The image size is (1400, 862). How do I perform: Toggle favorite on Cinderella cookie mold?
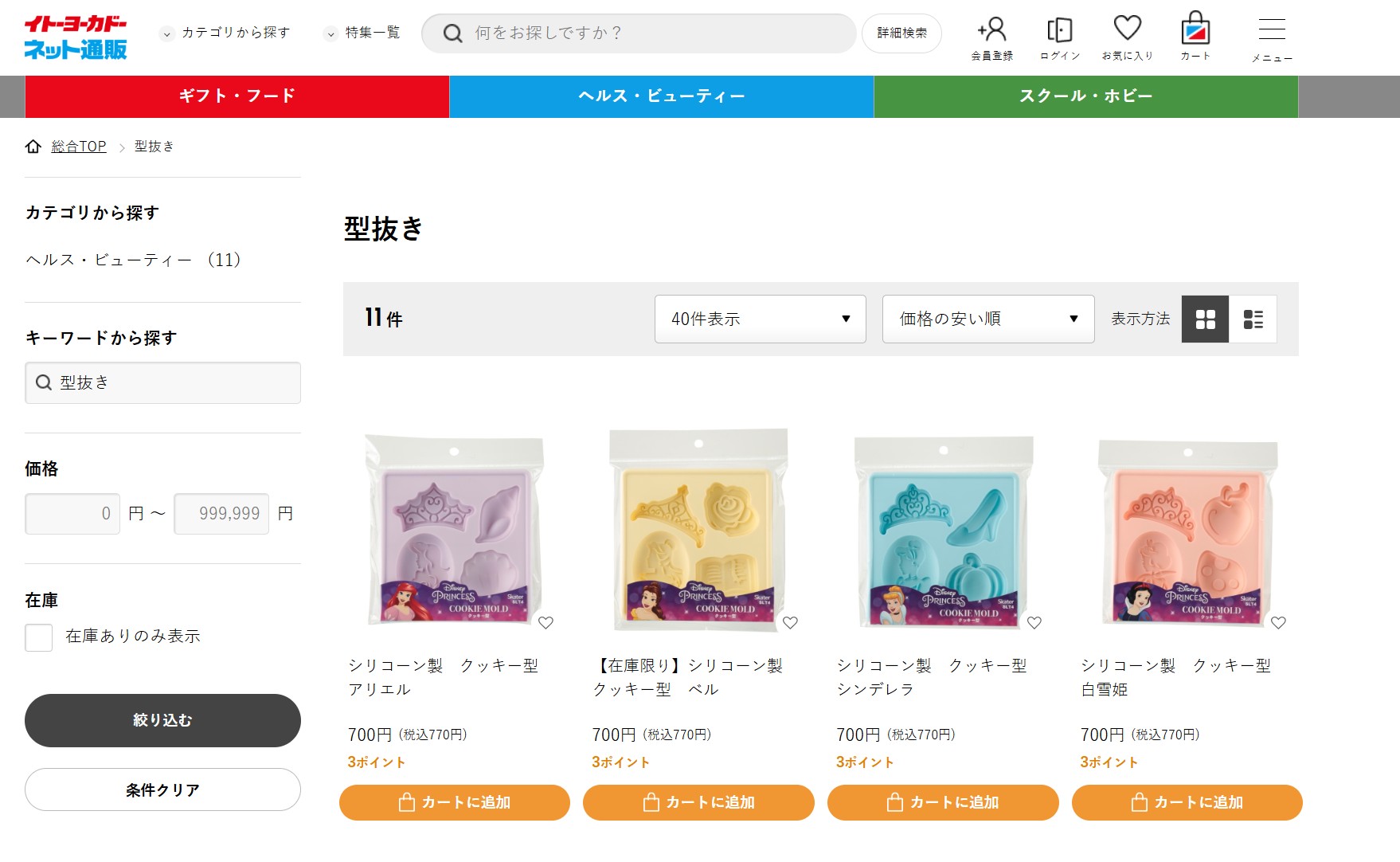pyautogui.click(x=1034, y=623)
